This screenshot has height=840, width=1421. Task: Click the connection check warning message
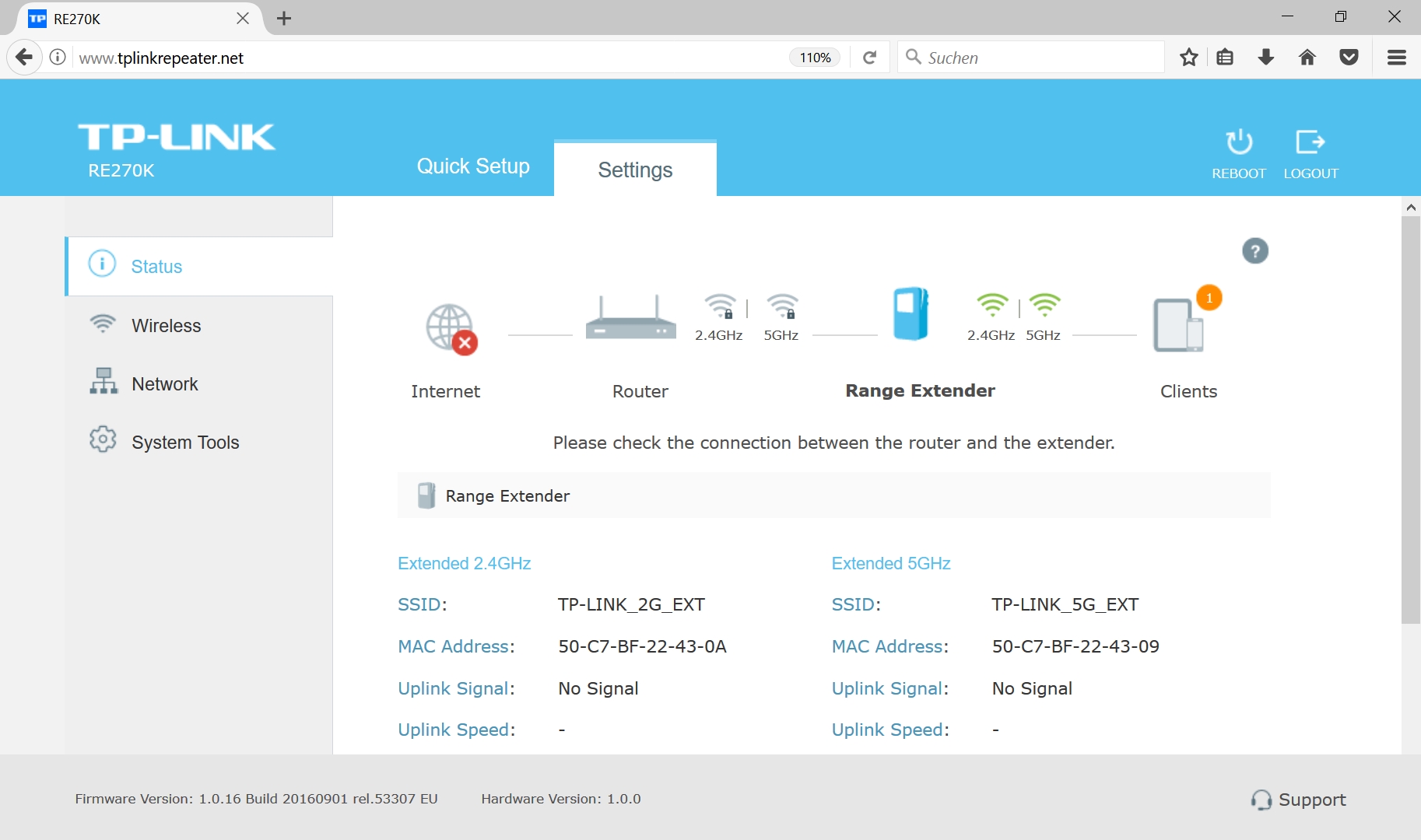[833, 443]
